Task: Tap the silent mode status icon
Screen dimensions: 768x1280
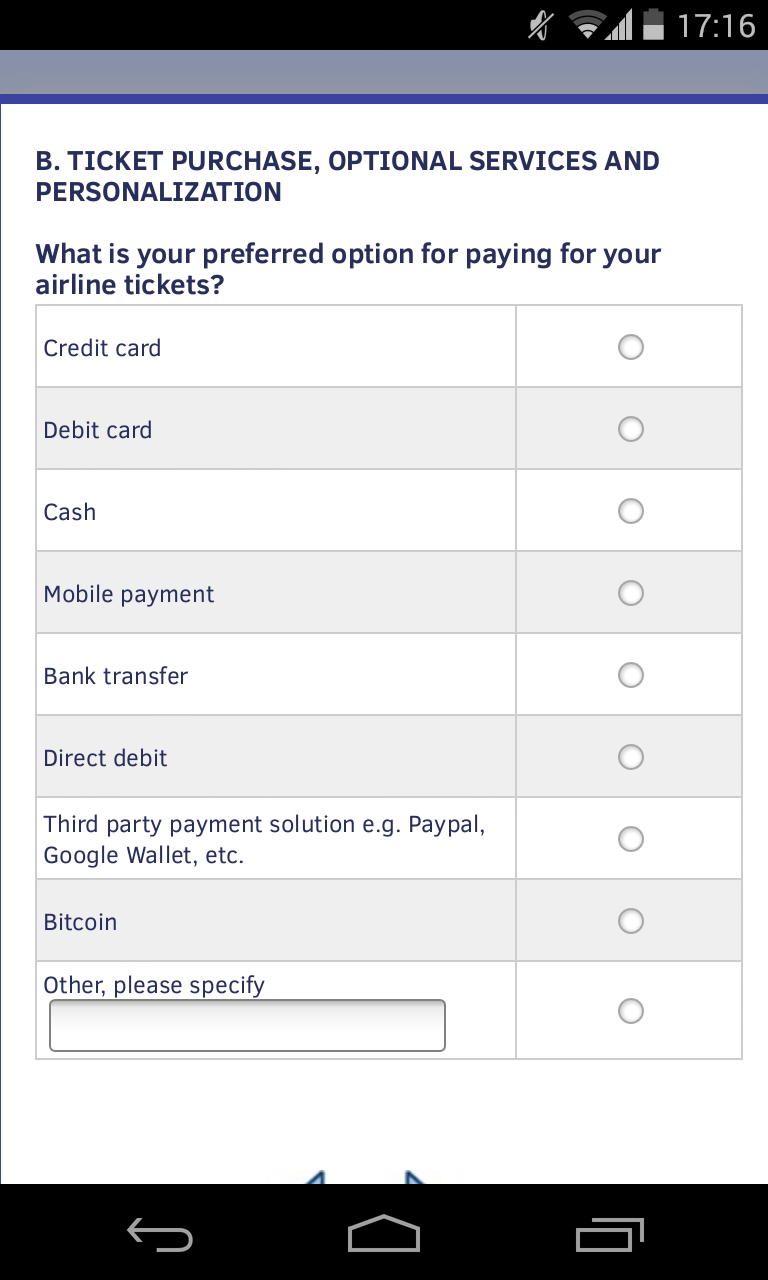Action: tap(540, 25)
